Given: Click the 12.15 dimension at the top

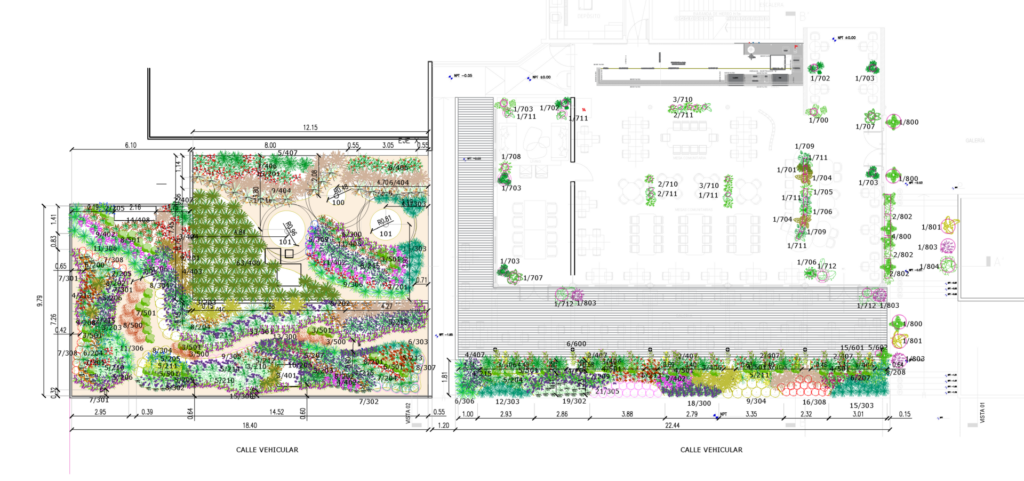Looking at the screenshot, I should coord(310,128).
